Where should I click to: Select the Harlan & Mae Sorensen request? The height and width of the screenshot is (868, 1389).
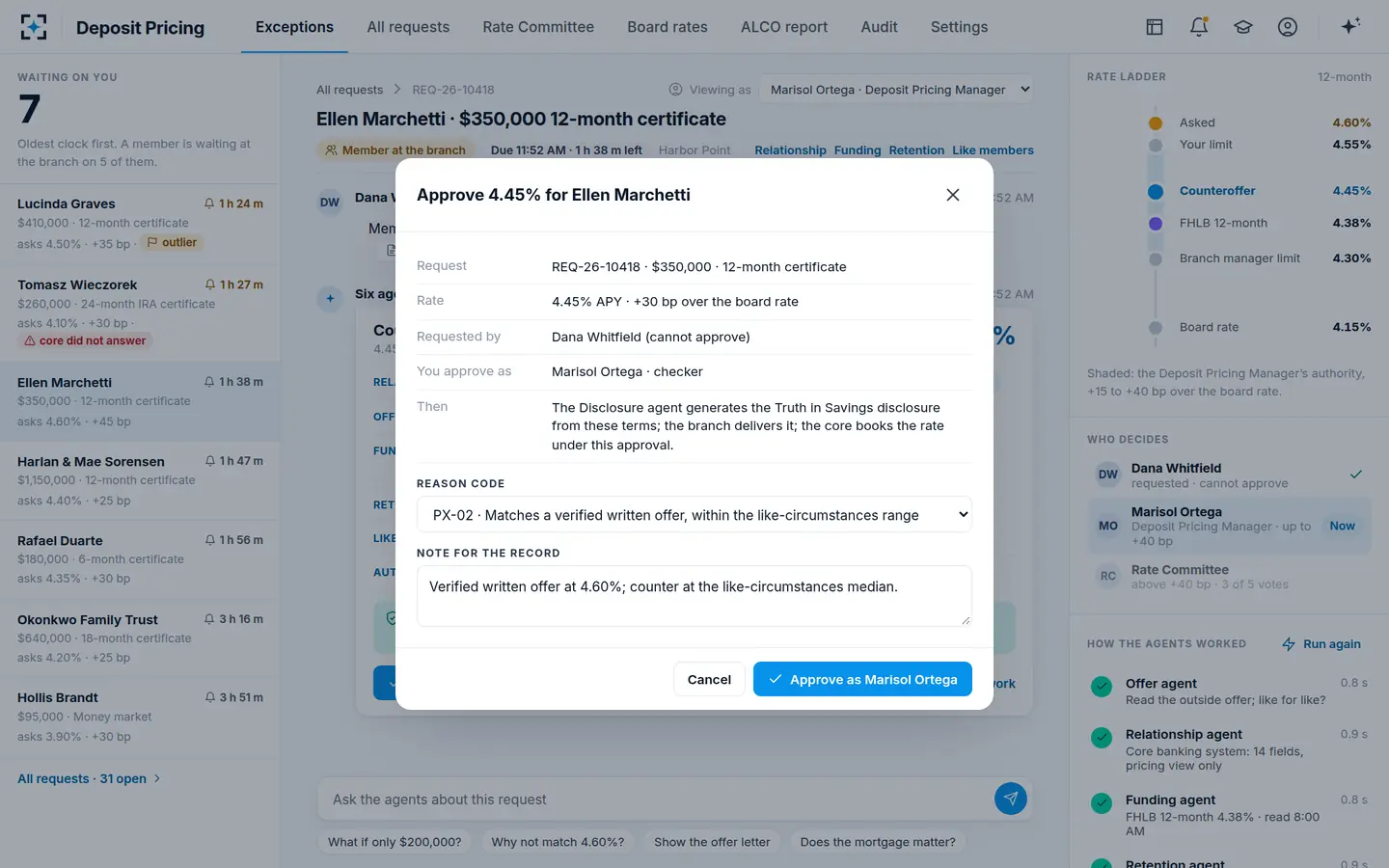(140, 480)
